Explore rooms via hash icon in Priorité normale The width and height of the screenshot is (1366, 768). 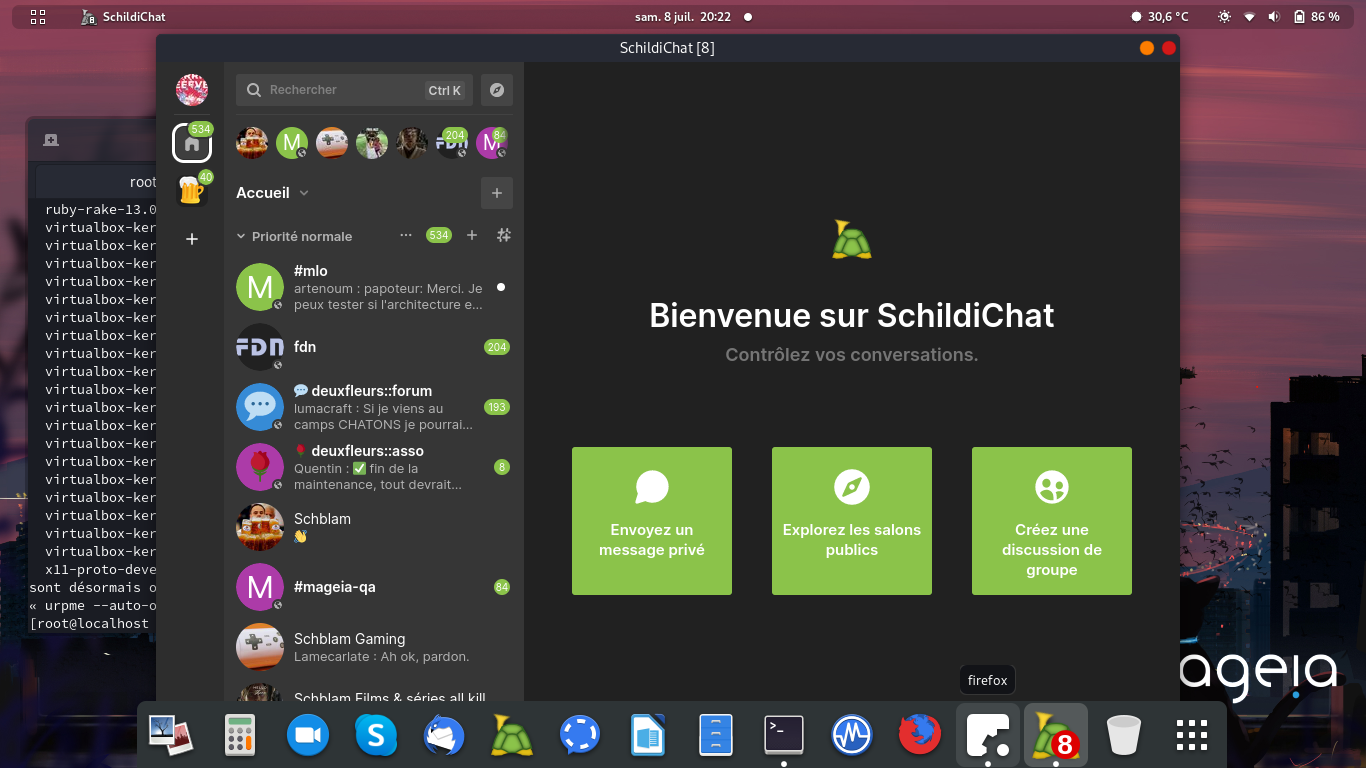point(504,235)
